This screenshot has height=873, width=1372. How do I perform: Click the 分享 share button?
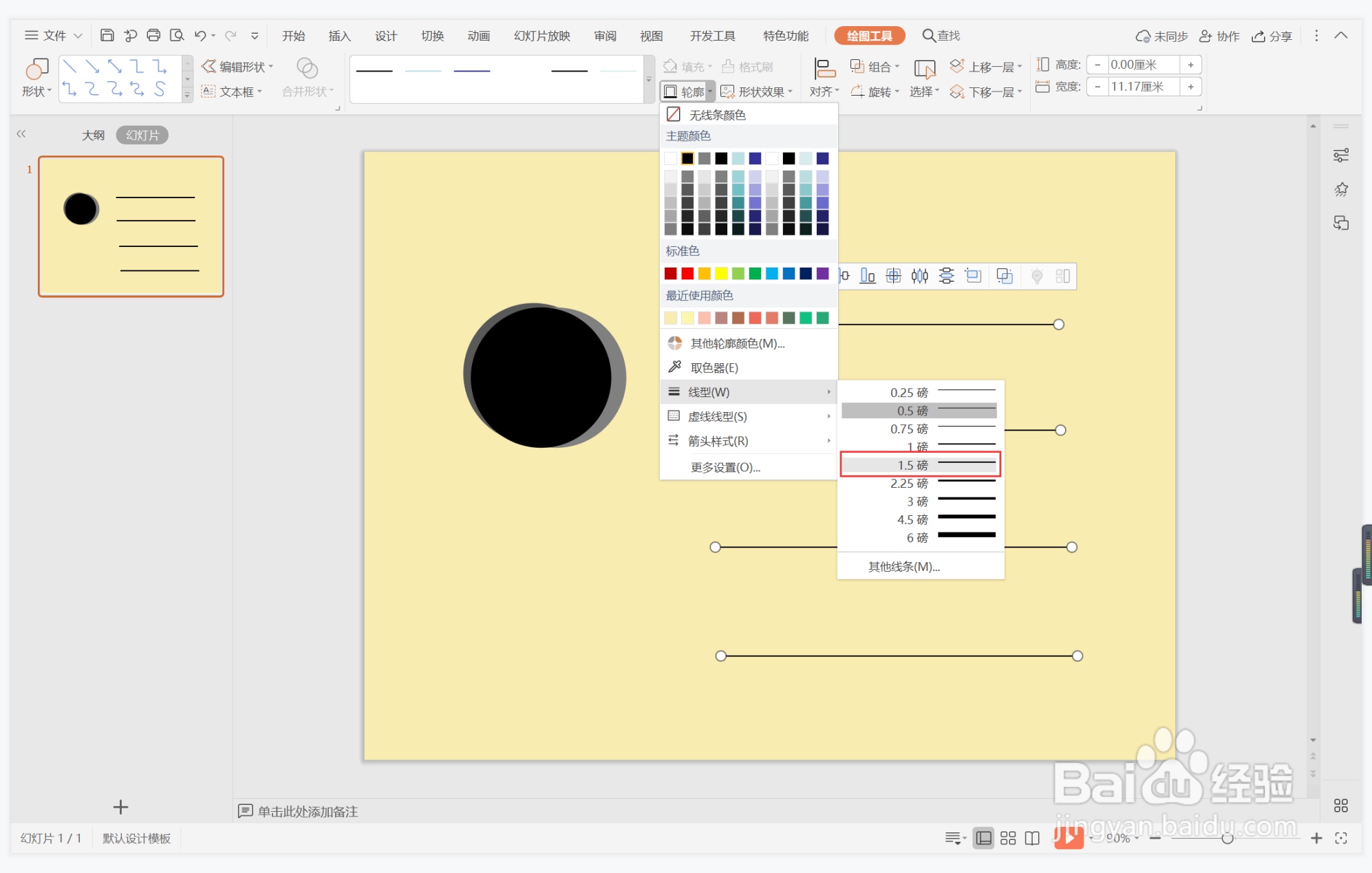[1272, 36]
